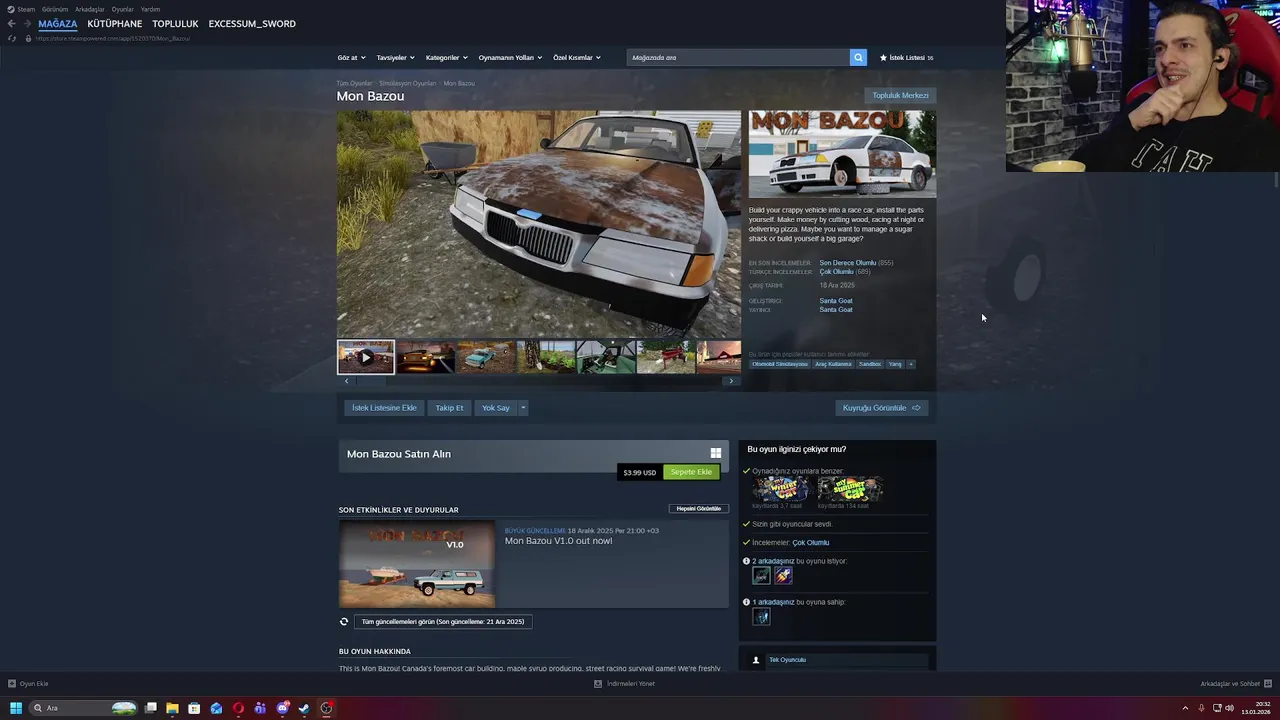
Task: Click the store search magnifier button
Action: [x=858, y=57]
